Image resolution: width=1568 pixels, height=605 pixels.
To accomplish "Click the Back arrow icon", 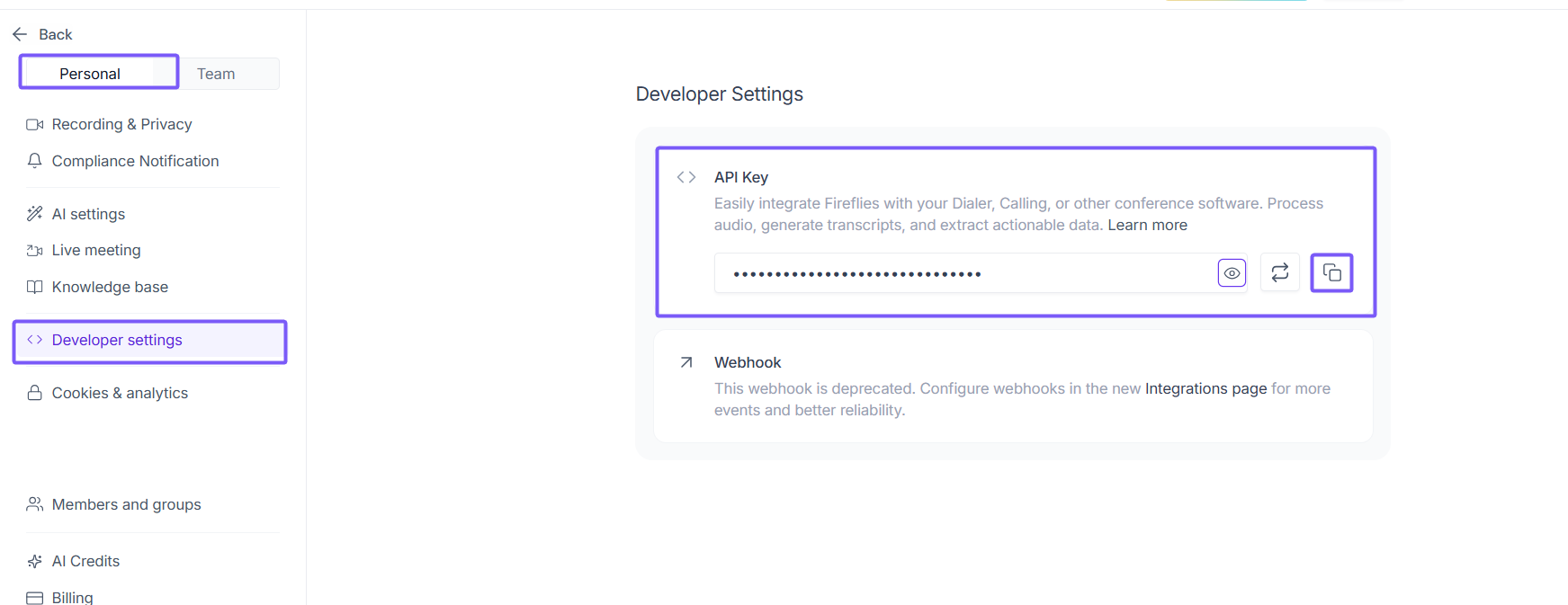I will coord(20,34).
